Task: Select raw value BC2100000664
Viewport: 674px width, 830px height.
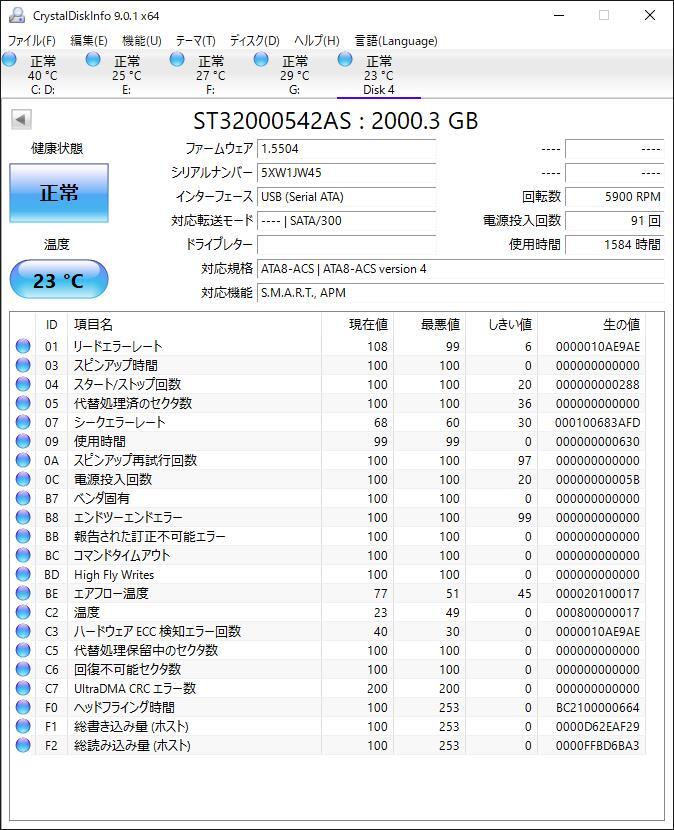Action: tap(597, 707)
